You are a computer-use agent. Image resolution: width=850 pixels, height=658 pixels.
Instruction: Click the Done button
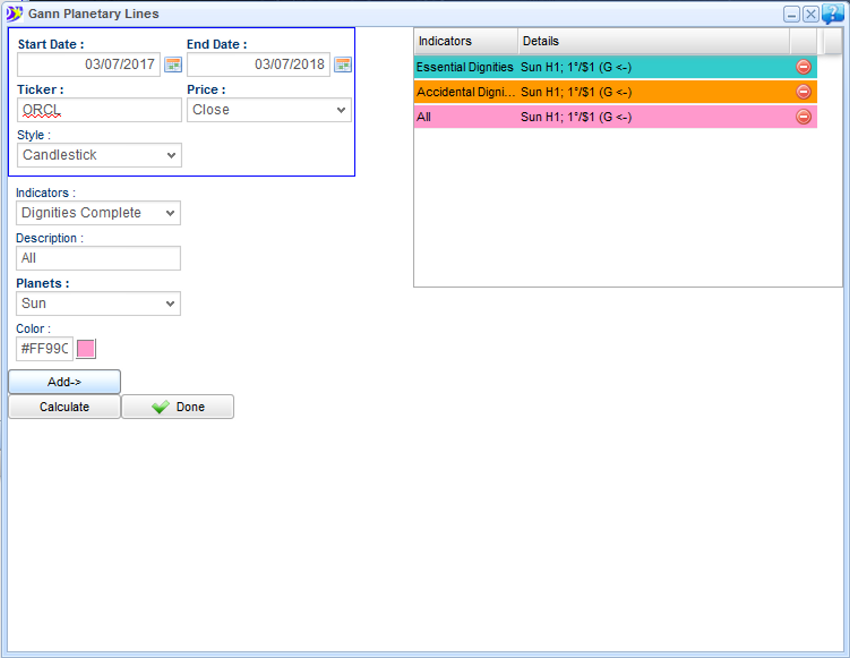point(177,407)
